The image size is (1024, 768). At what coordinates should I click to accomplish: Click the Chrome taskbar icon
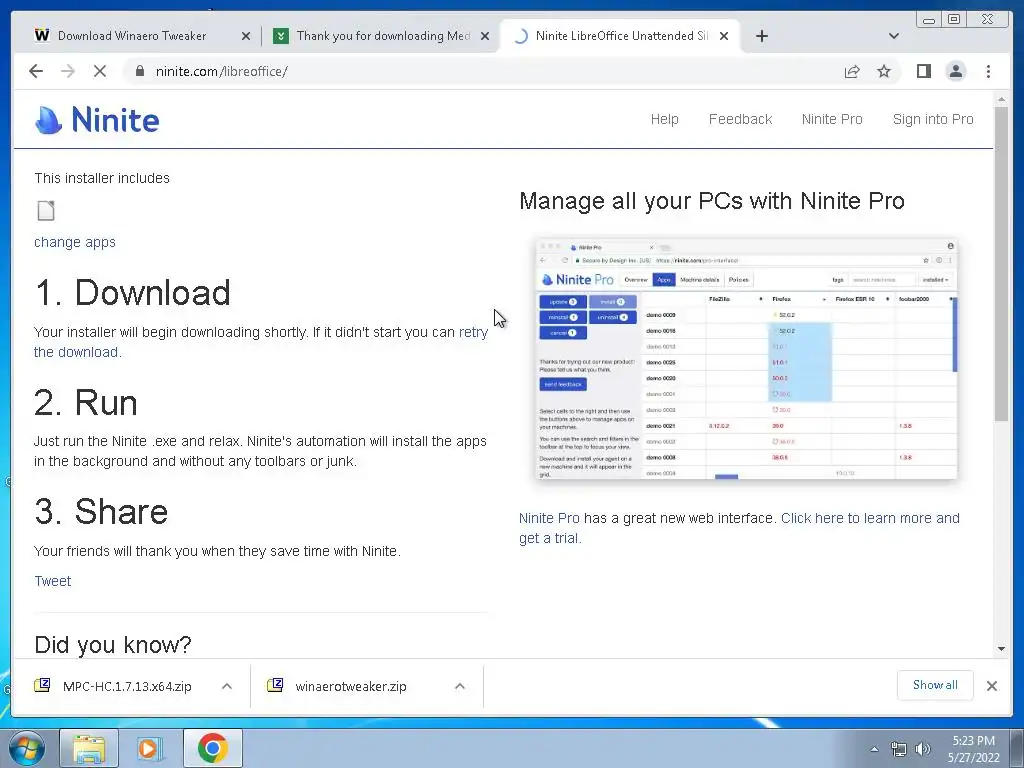click(x=213, y=748)
